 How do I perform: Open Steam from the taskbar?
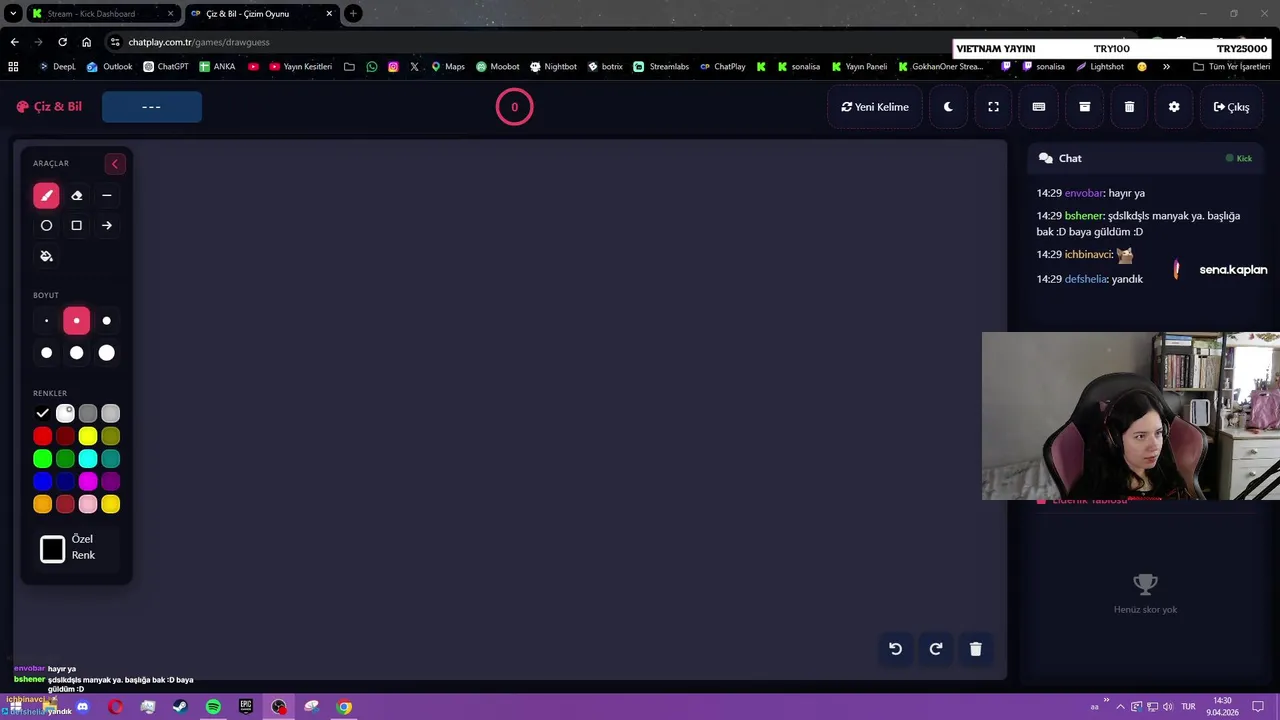tap(180, 707)
